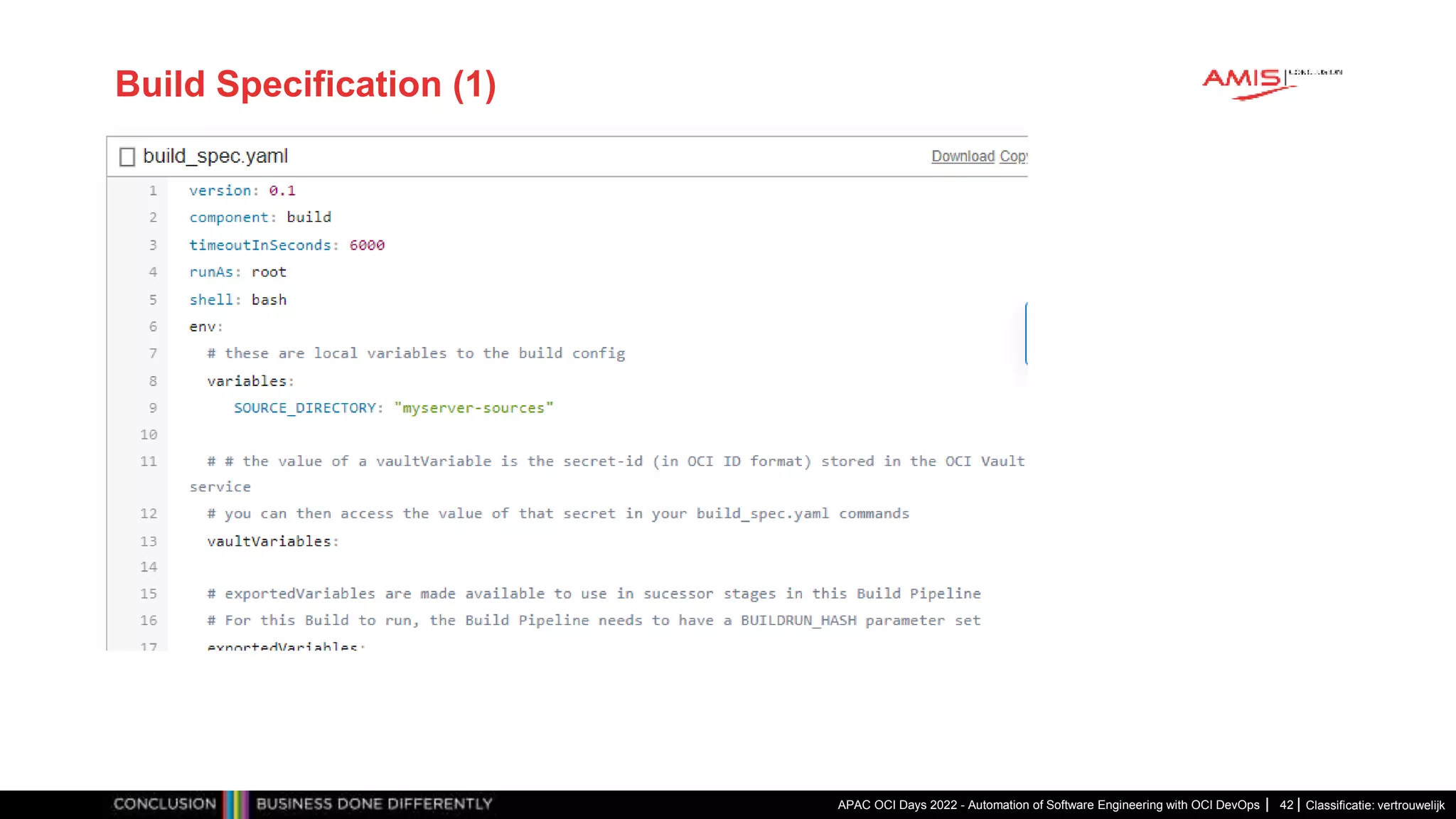Click the color stripe bar in footer
The image size is (1456, 819).
pos(235,804)
